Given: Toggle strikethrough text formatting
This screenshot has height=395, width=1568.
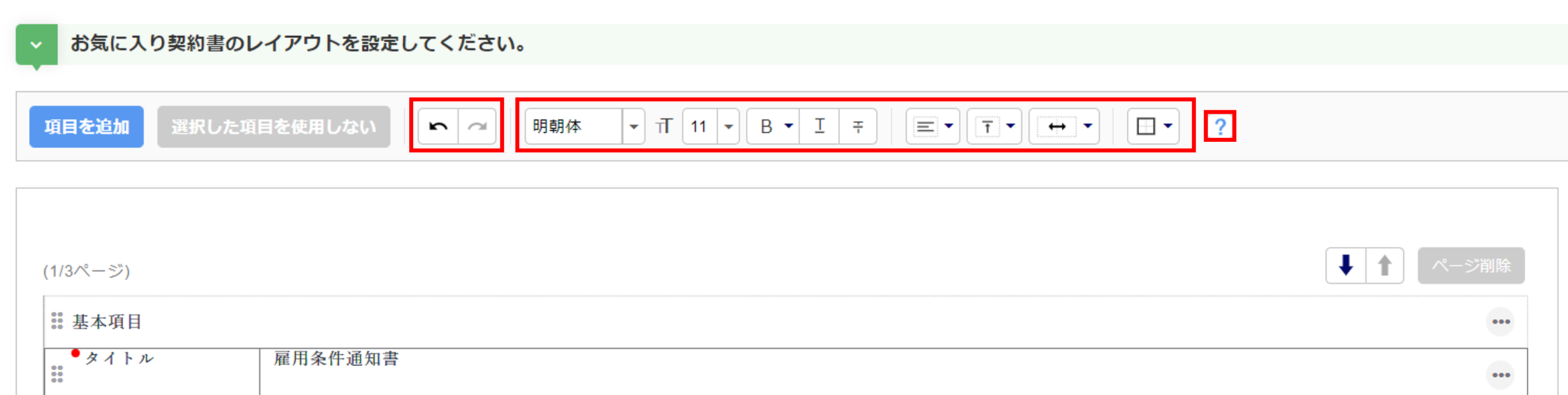Looking at the screenshot, I should [858, 126].
